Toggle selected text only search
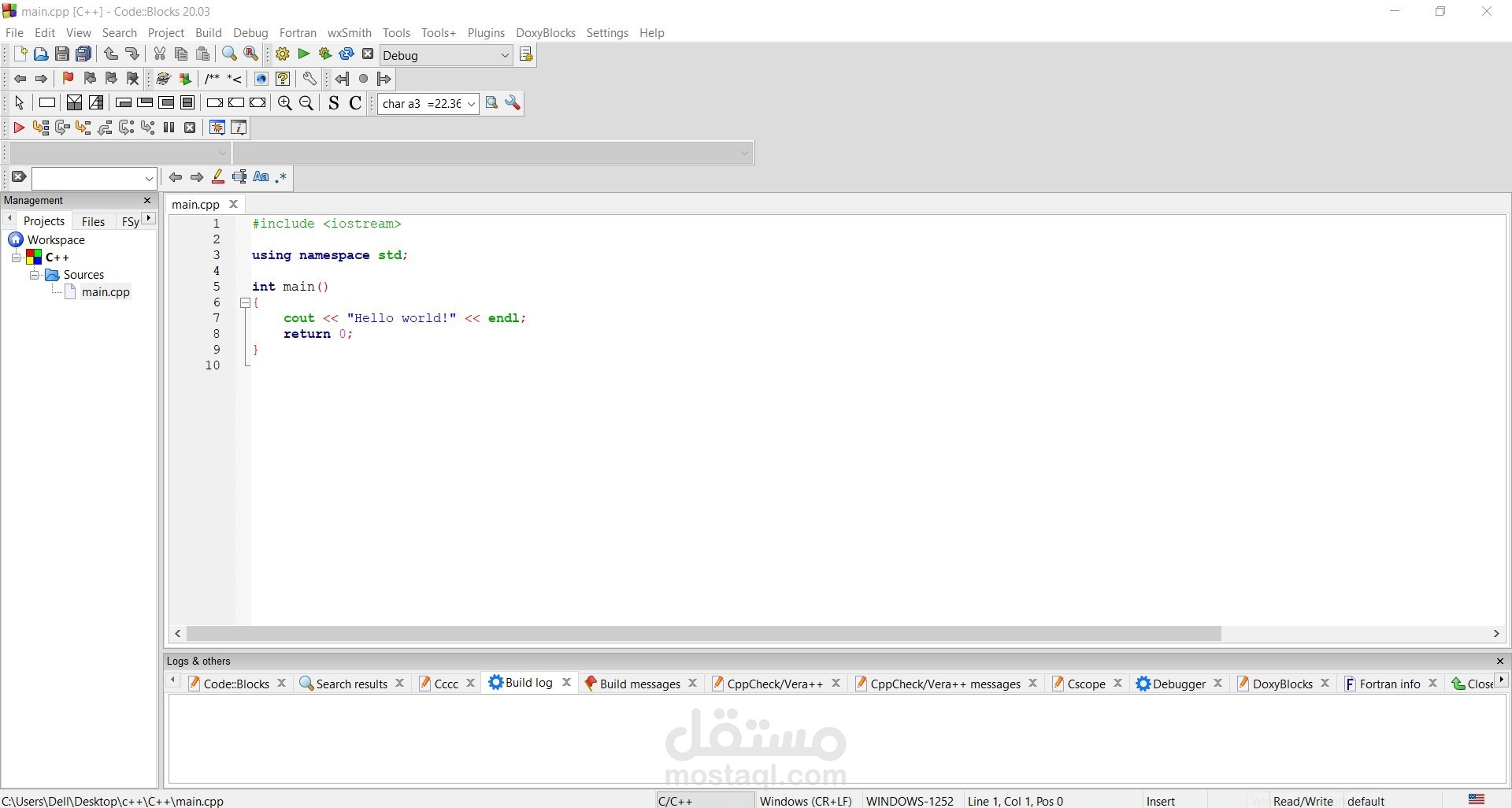The height and width of the screenshot is (808, 1512). [x=239, y=178]
